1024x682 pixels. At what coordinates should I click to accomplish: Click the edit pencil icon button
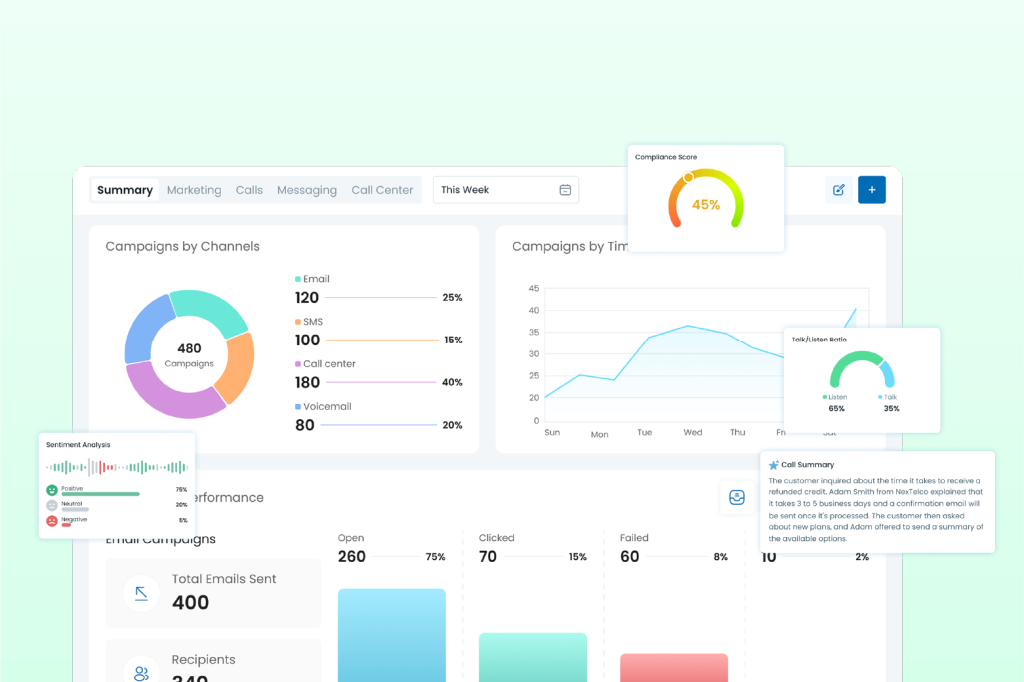tap(838, 190)
